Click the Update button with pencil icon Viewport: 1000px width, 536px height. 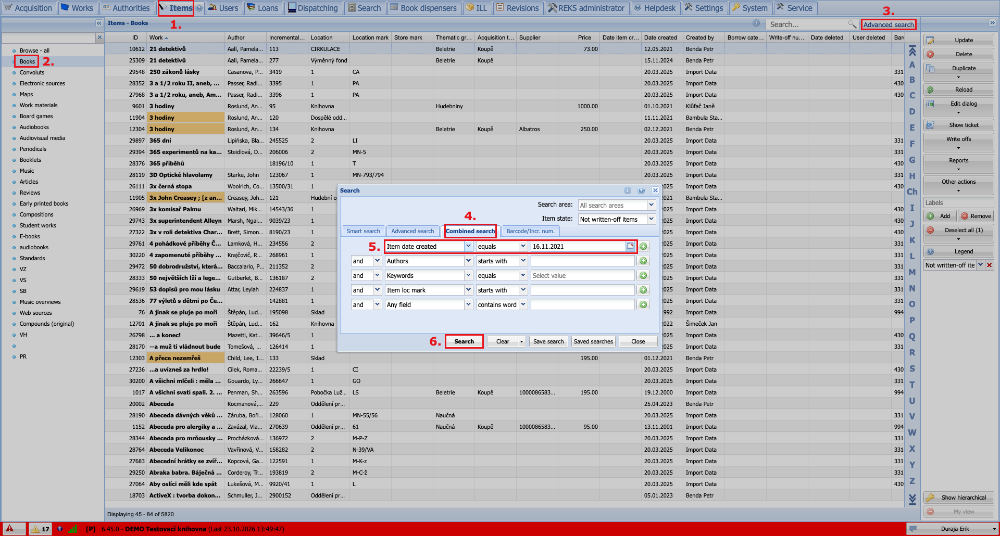(959, 40)
